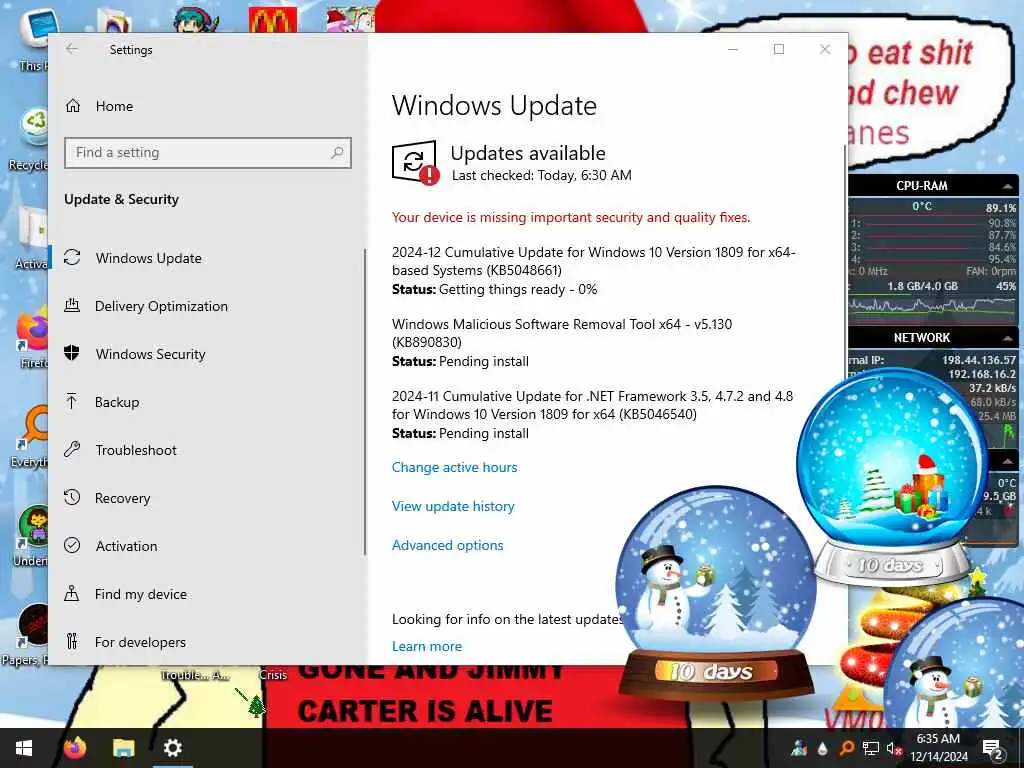
Task: Open Advanced options link
Action: click(x=448, y=546)
